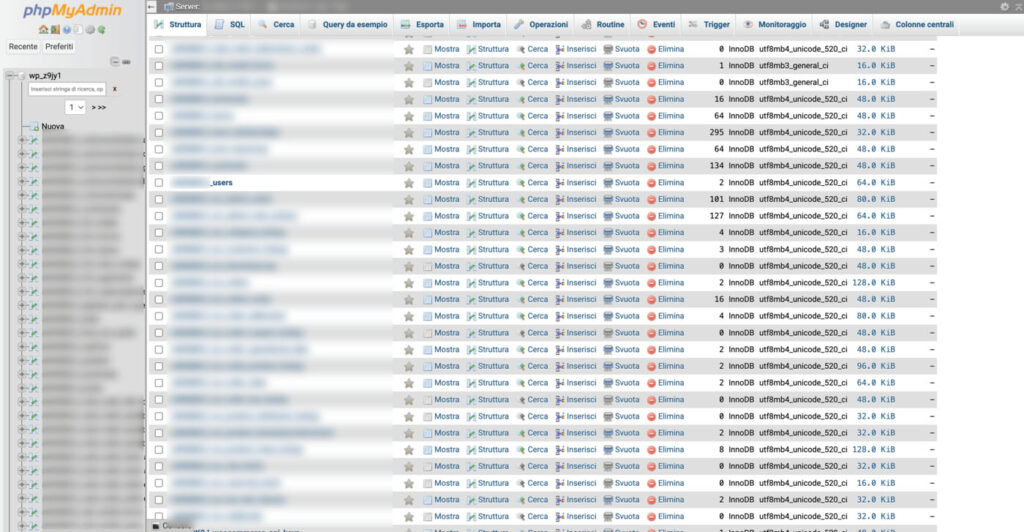Image resolution: width=1024 pixels, height=532 pixels.
Task: Click Mostra on the _users table row
Action: point(441,183)
